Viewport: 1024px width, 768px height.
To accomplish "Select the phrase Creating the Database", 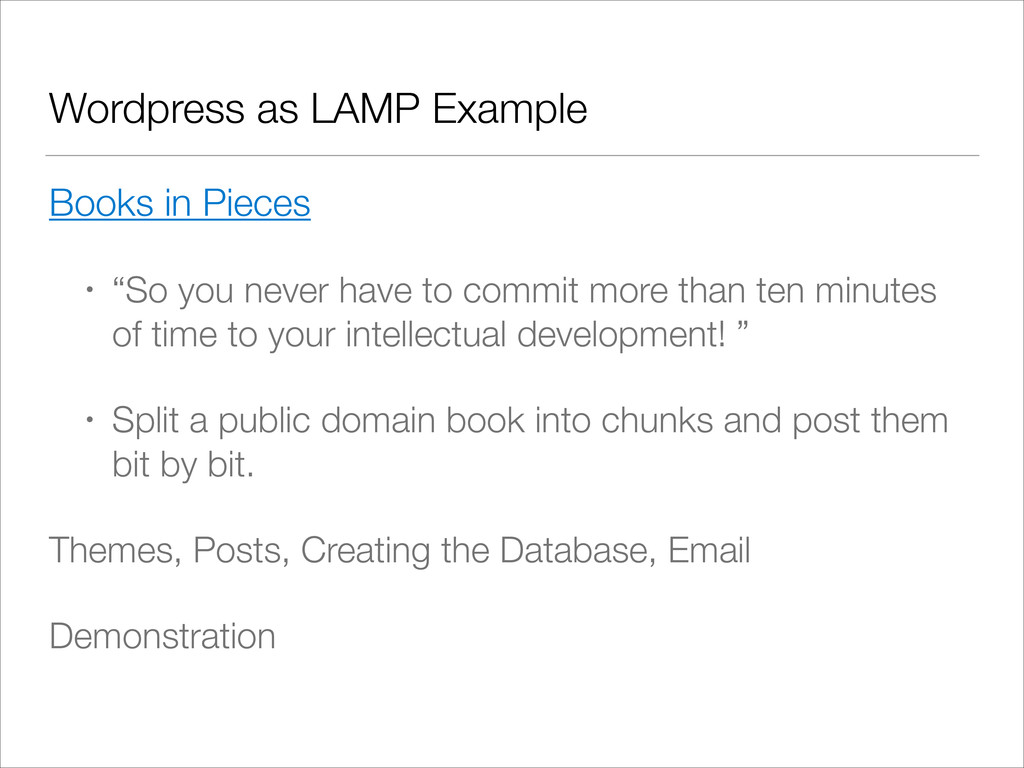I will (478, 550).
